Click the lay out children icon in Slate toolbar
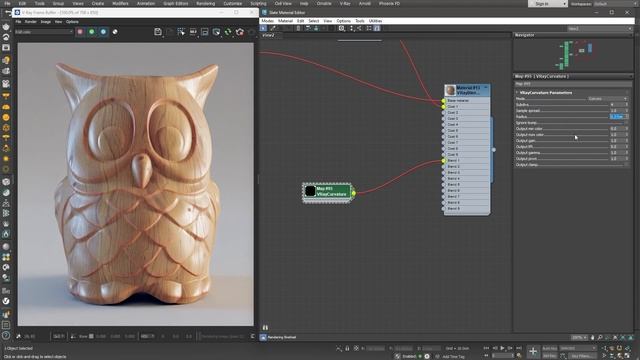640x360 pixels. [359, 28]
